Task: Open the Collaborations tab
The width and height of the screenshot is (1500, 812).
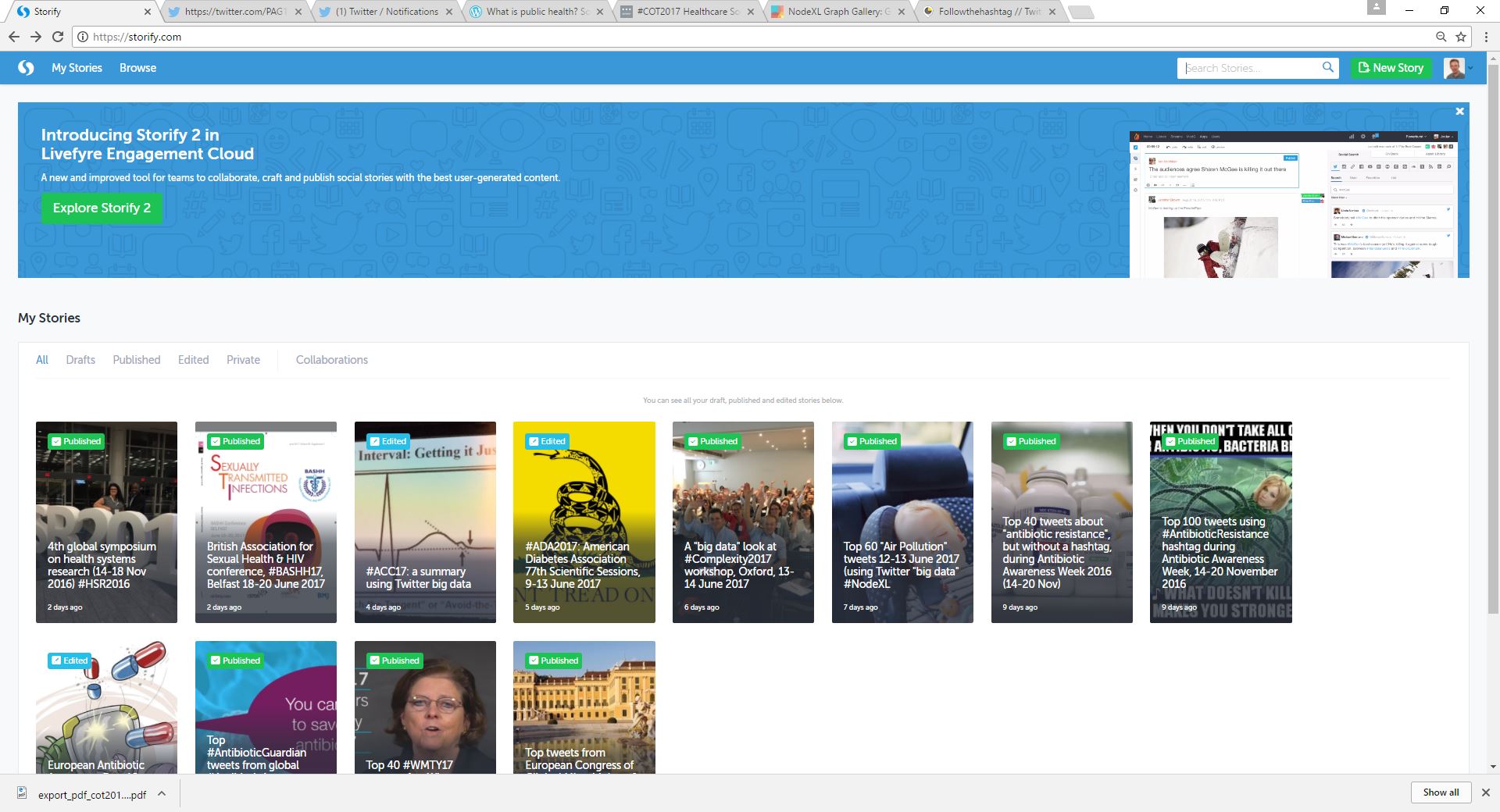Action: click(x=331, y=360)
